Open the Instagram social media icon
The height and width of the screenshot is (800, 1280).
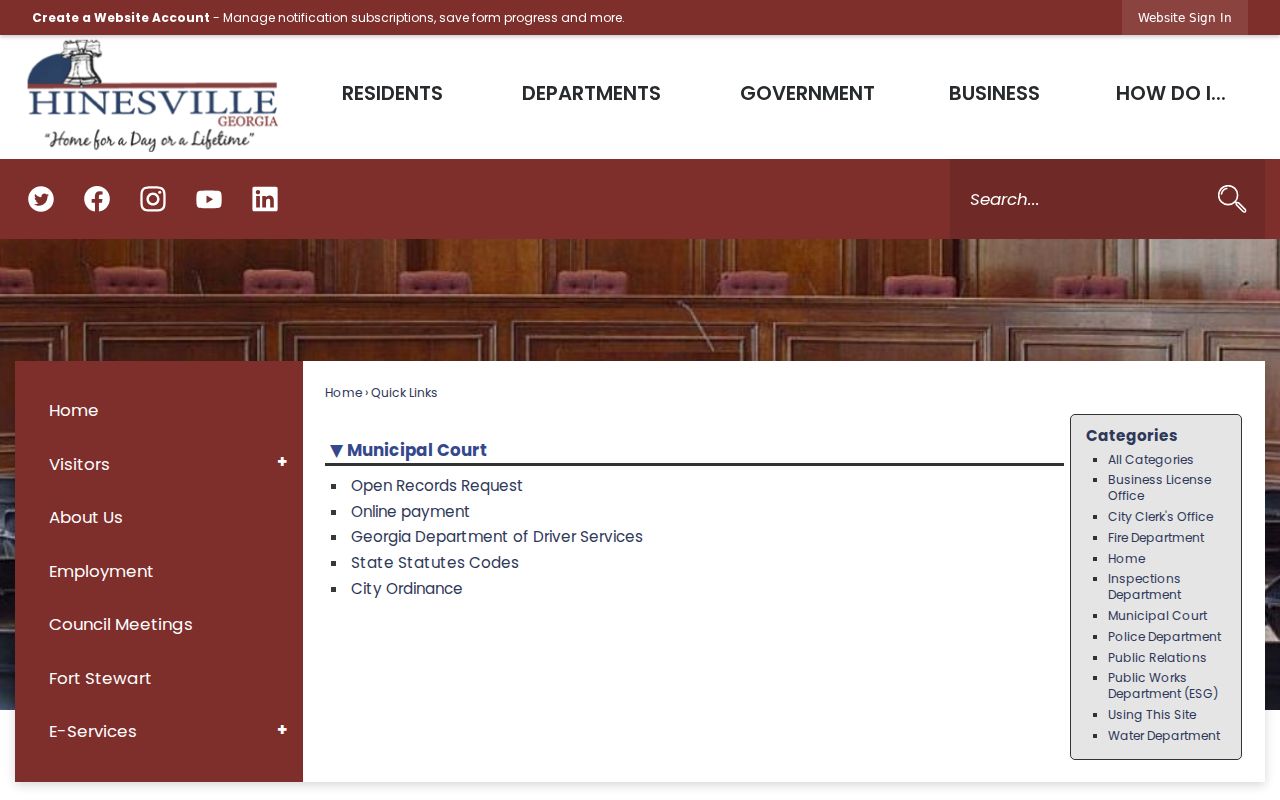coord(153,199)
